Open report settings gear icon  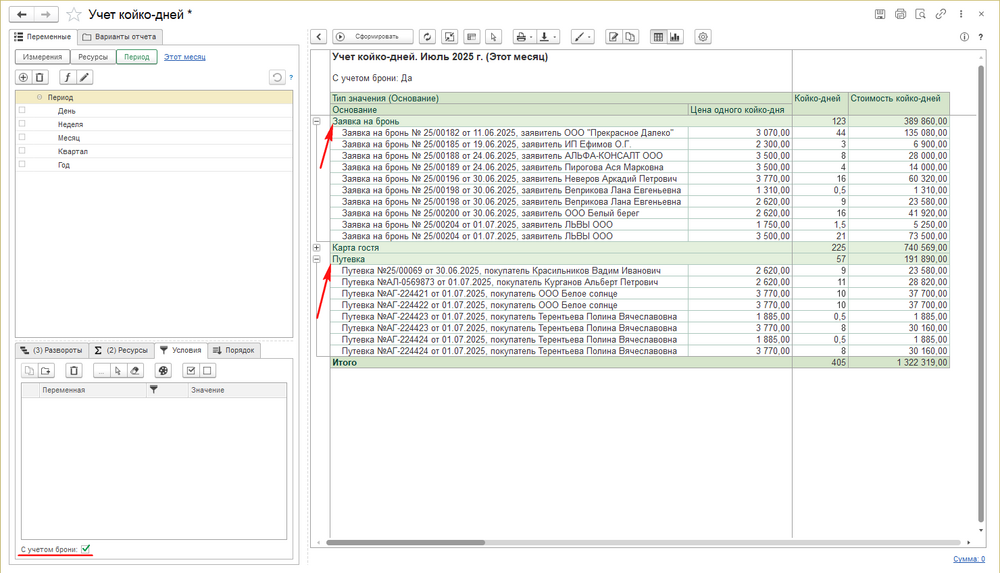pos(703,37)
